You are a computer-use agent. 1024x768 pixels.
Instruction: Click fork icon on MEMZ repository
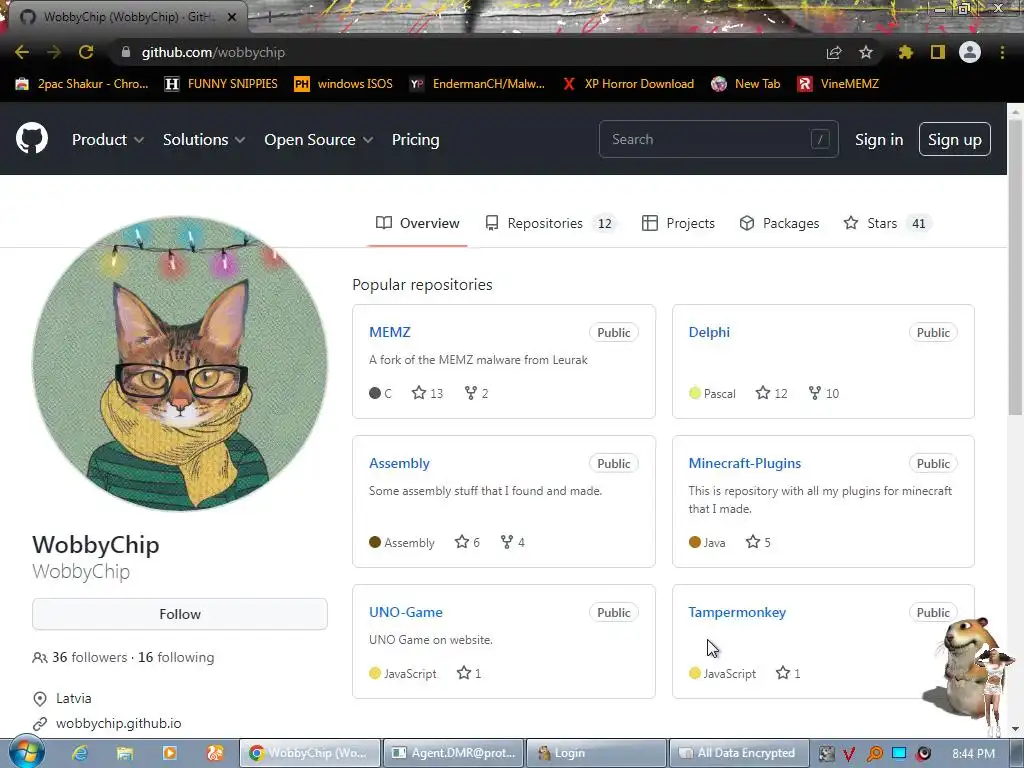[x=470, y=392]
